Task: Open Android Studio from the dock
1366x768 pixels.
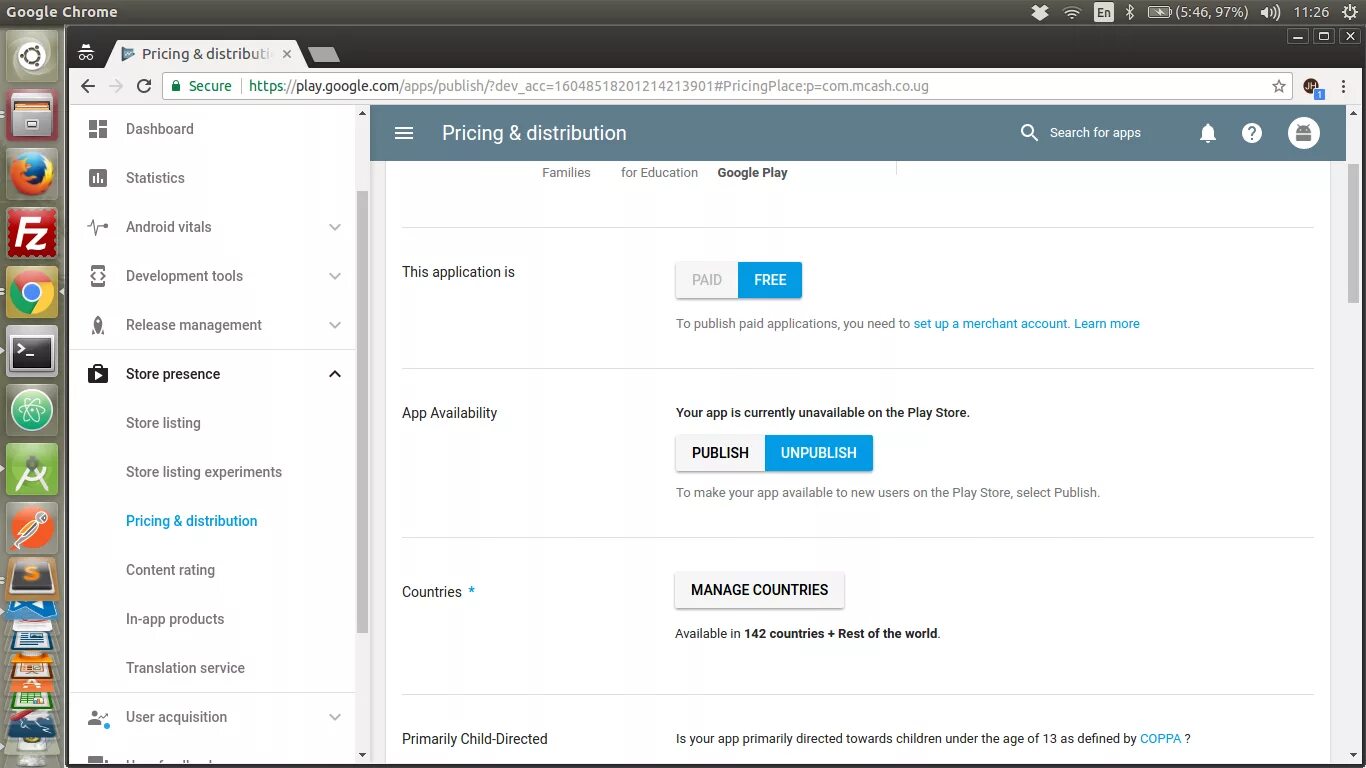Action: click(32, 470)
